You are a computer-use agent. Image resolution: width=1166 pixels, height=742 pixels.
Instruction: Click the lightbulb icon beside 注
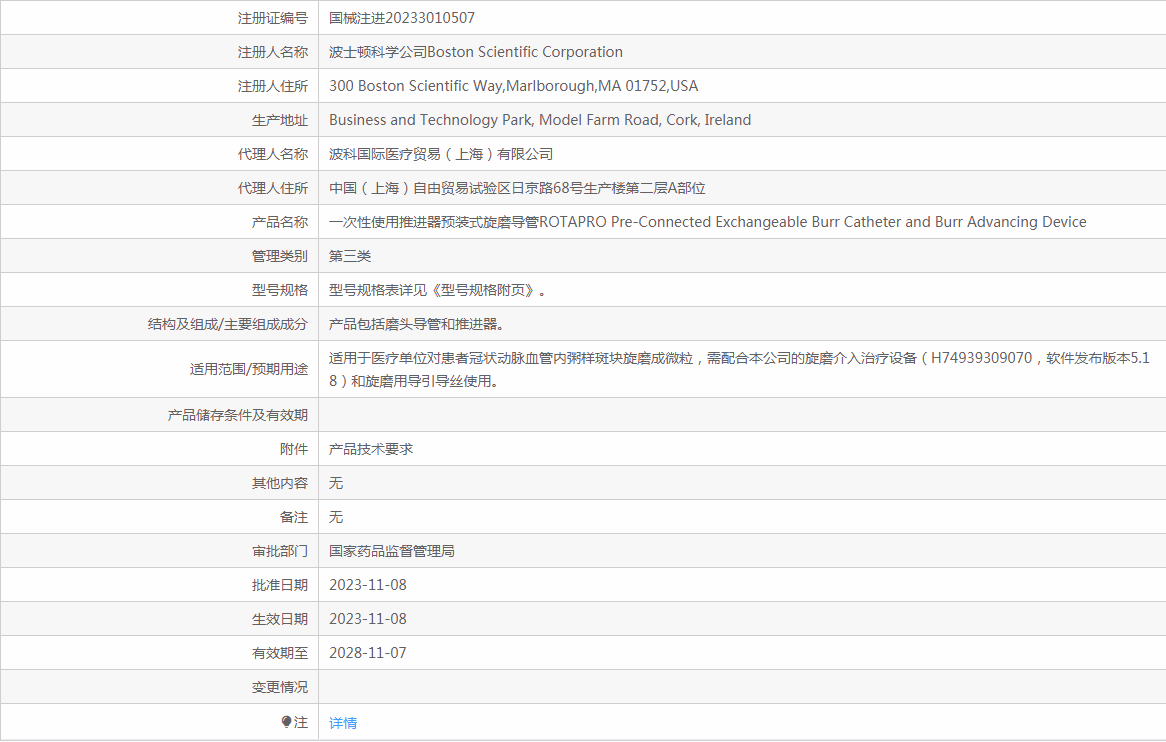[x=286, y=722]
